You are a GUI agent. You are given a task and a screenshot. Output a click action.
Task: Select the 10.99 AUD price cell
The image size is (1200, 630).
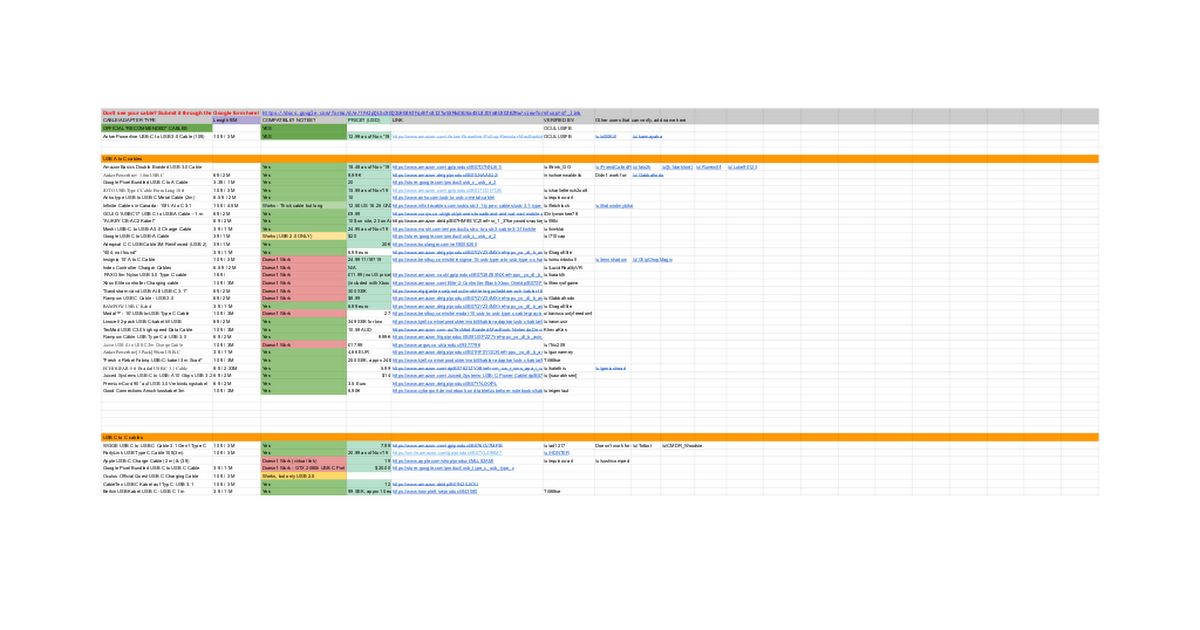369,329
